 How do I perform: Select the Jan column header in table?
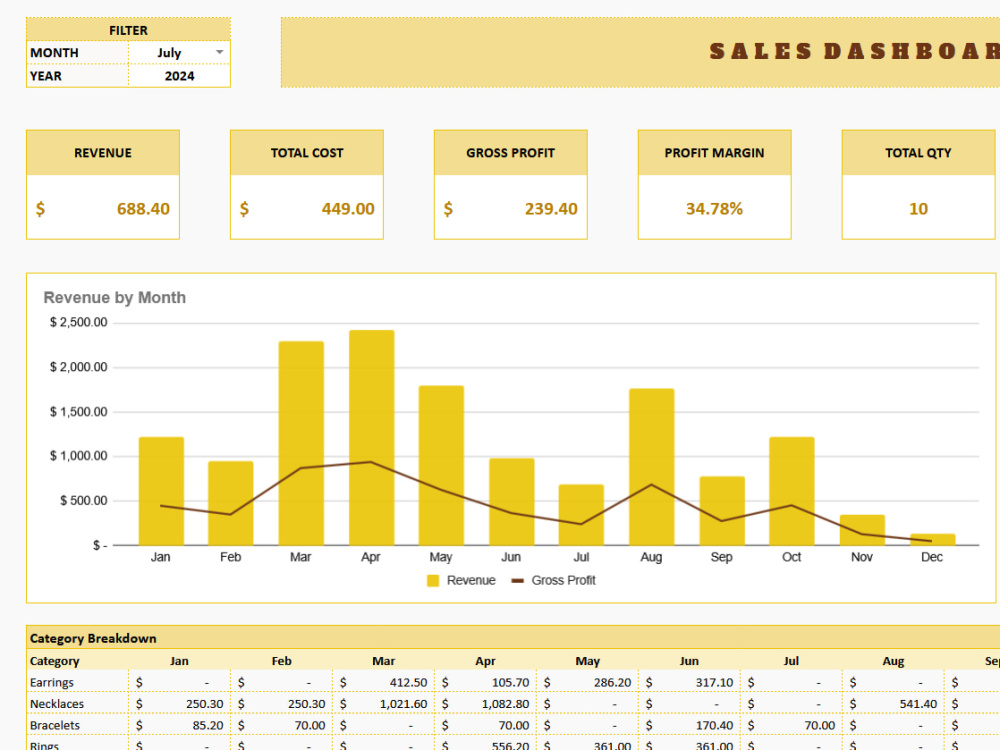pos(179,661)
